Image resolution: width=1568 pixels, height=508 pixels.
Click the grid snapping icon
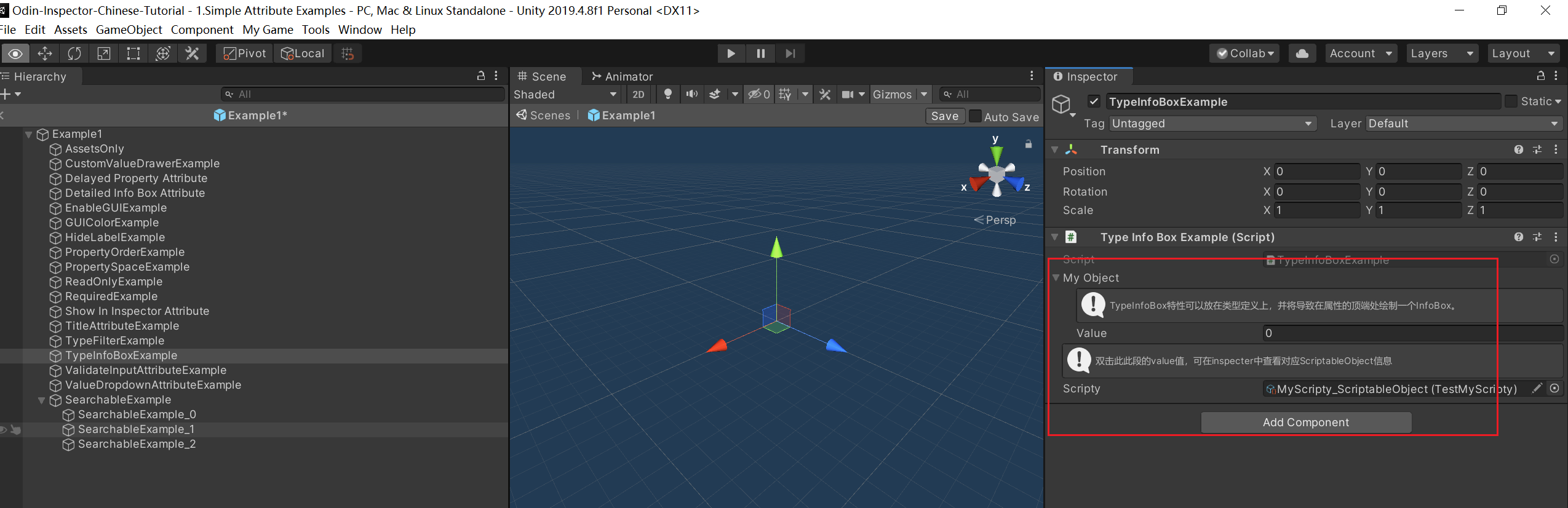(348, 54)
